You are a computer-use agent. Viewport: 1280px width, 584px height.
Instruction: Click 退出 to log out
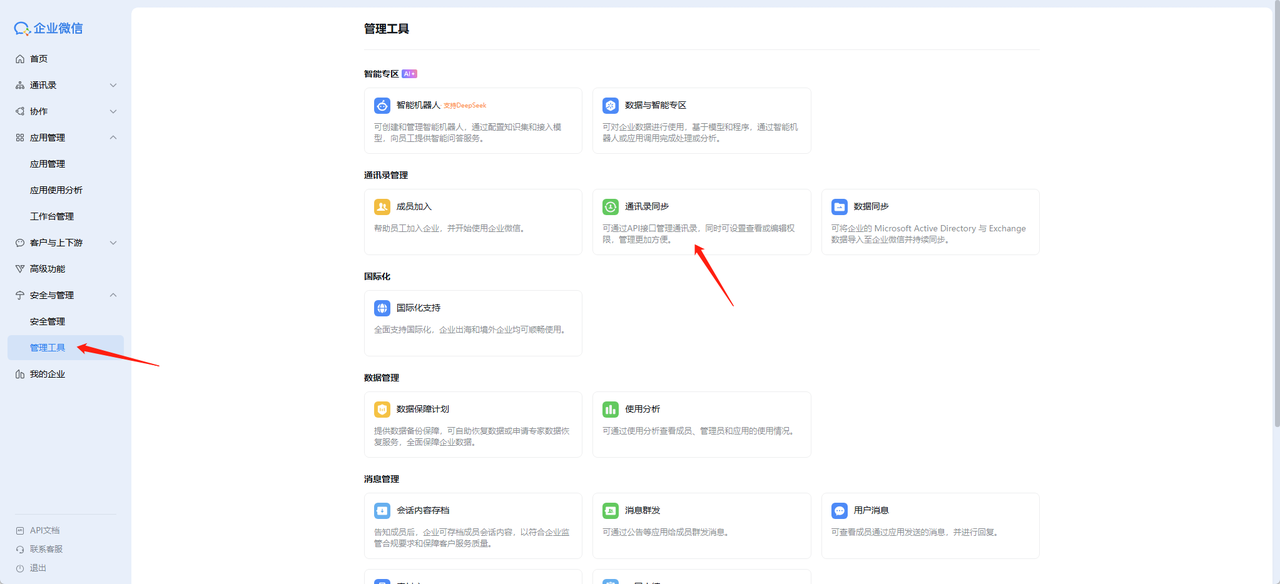pos(38,568)
